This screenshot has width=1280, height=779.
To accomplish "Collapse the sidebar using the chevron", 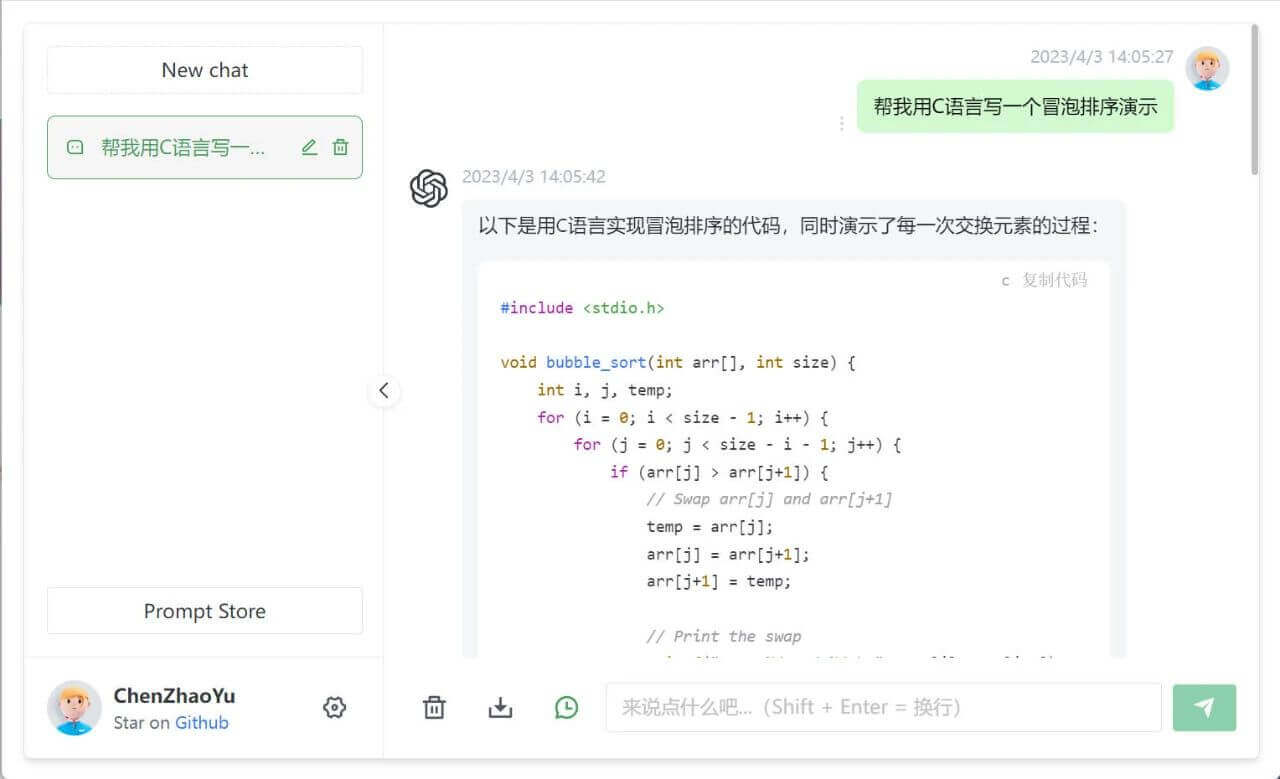I will tap(384, 391).
